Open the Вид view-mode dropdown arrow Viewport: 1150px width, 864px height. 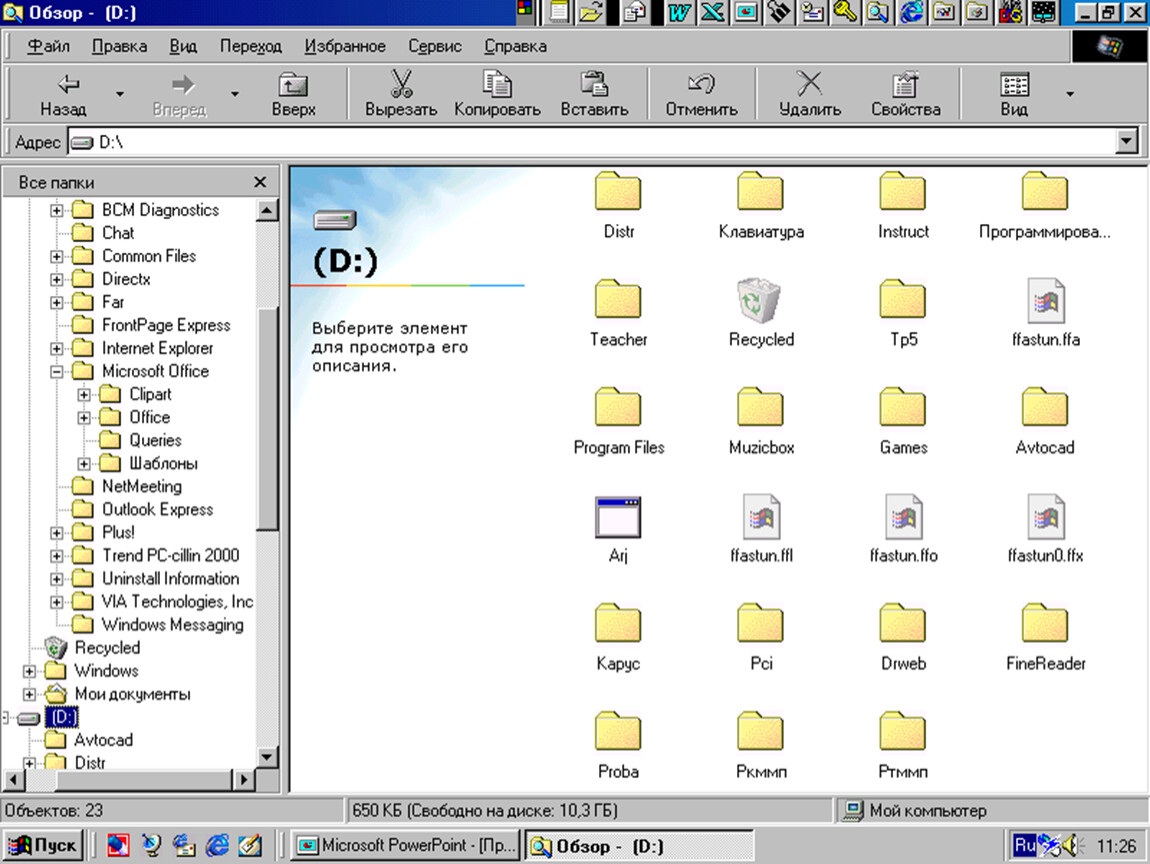[1070, 94]
